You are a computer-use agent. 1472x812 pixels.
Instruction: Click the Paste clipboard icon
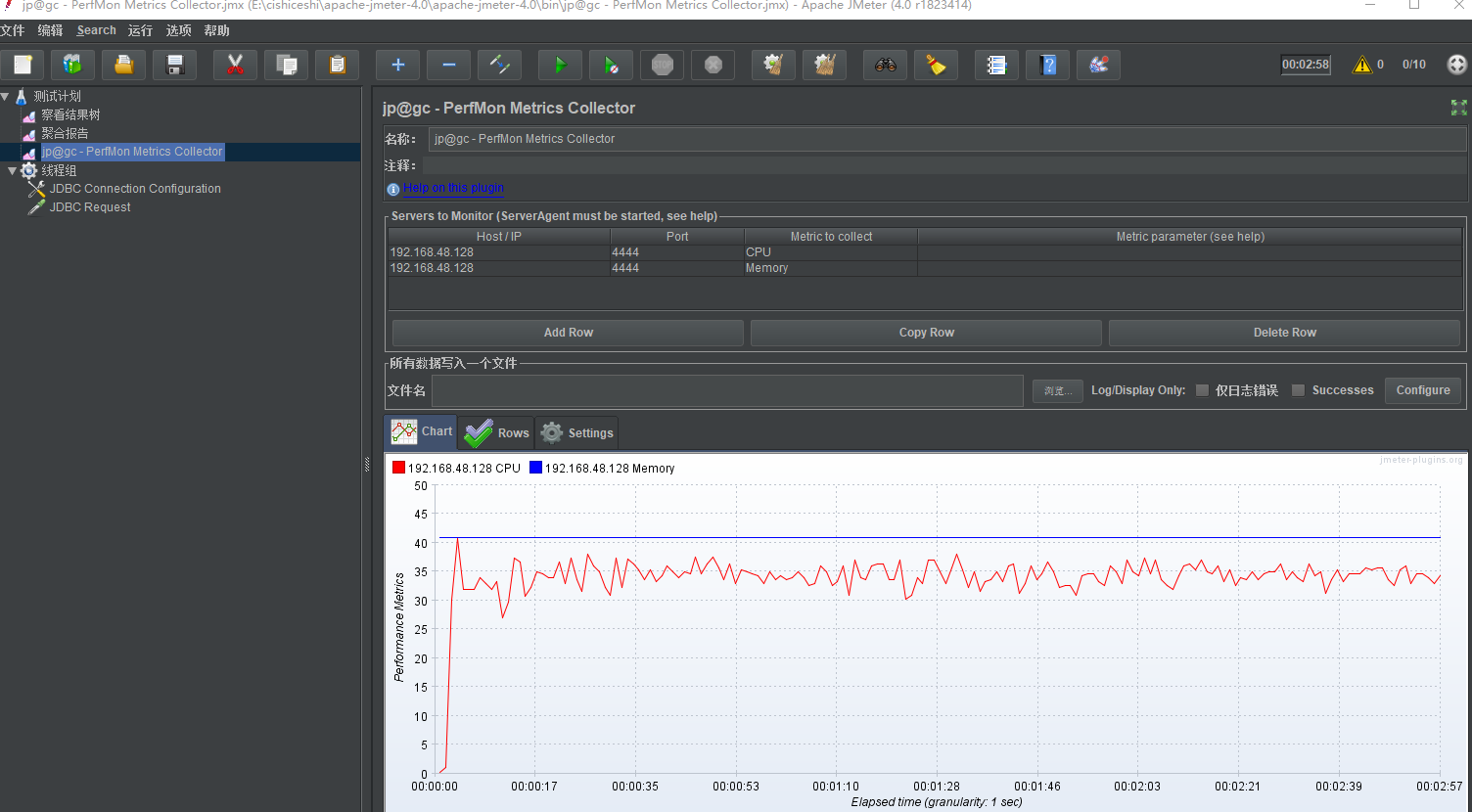(338, 65)
